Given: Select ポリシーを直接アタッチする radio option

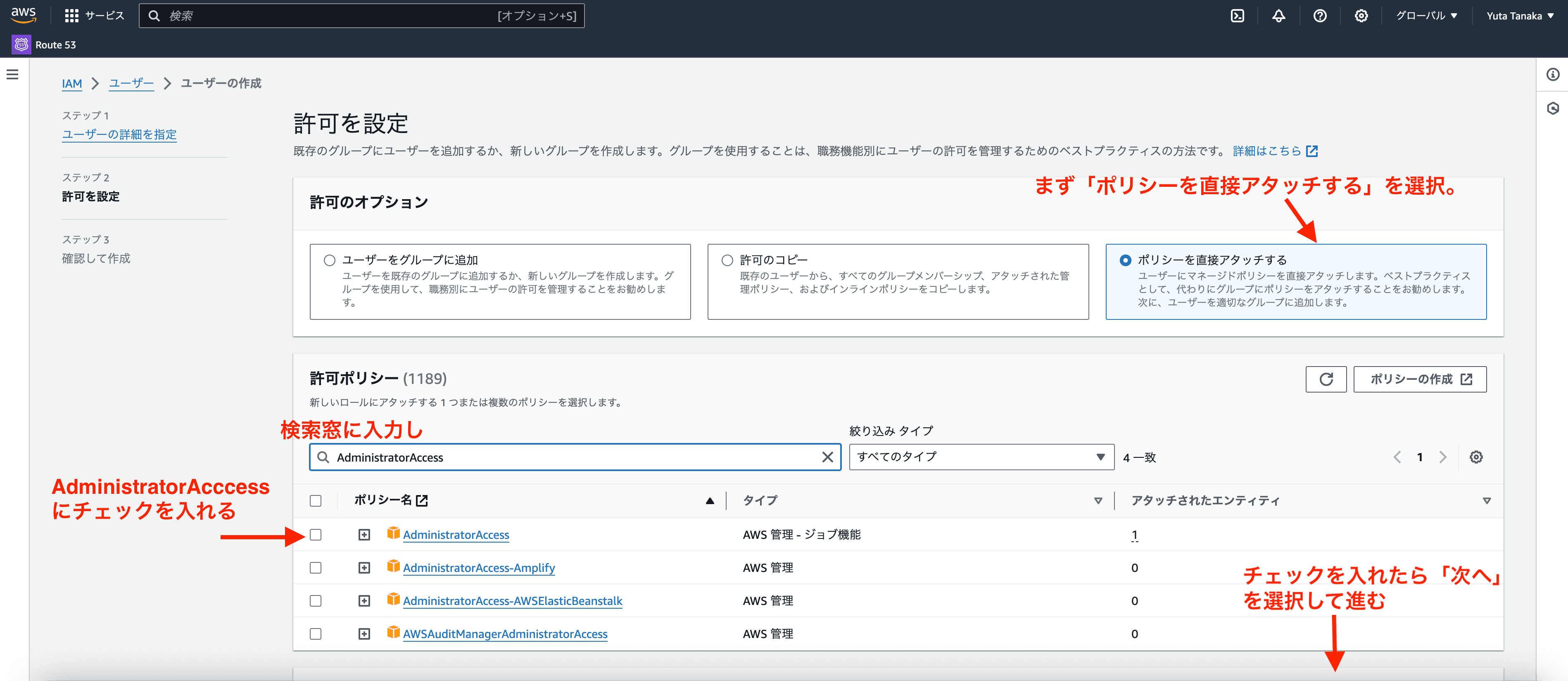Looking at the screenshot, I should click(1125, 260).
